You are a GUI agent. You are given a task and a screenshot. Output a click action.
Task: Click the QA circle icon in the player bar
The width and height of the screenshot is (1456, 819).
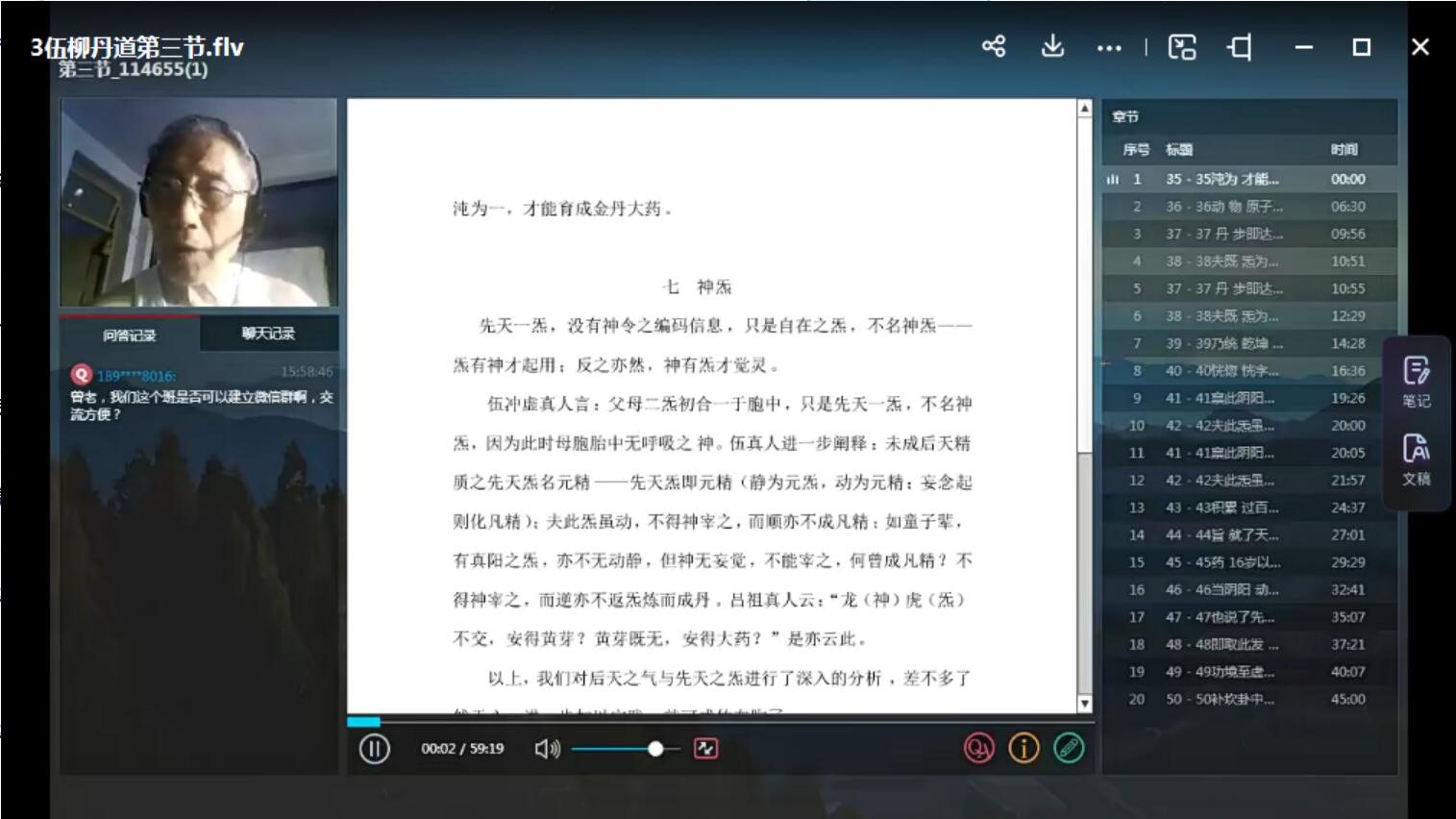[978, 747]
